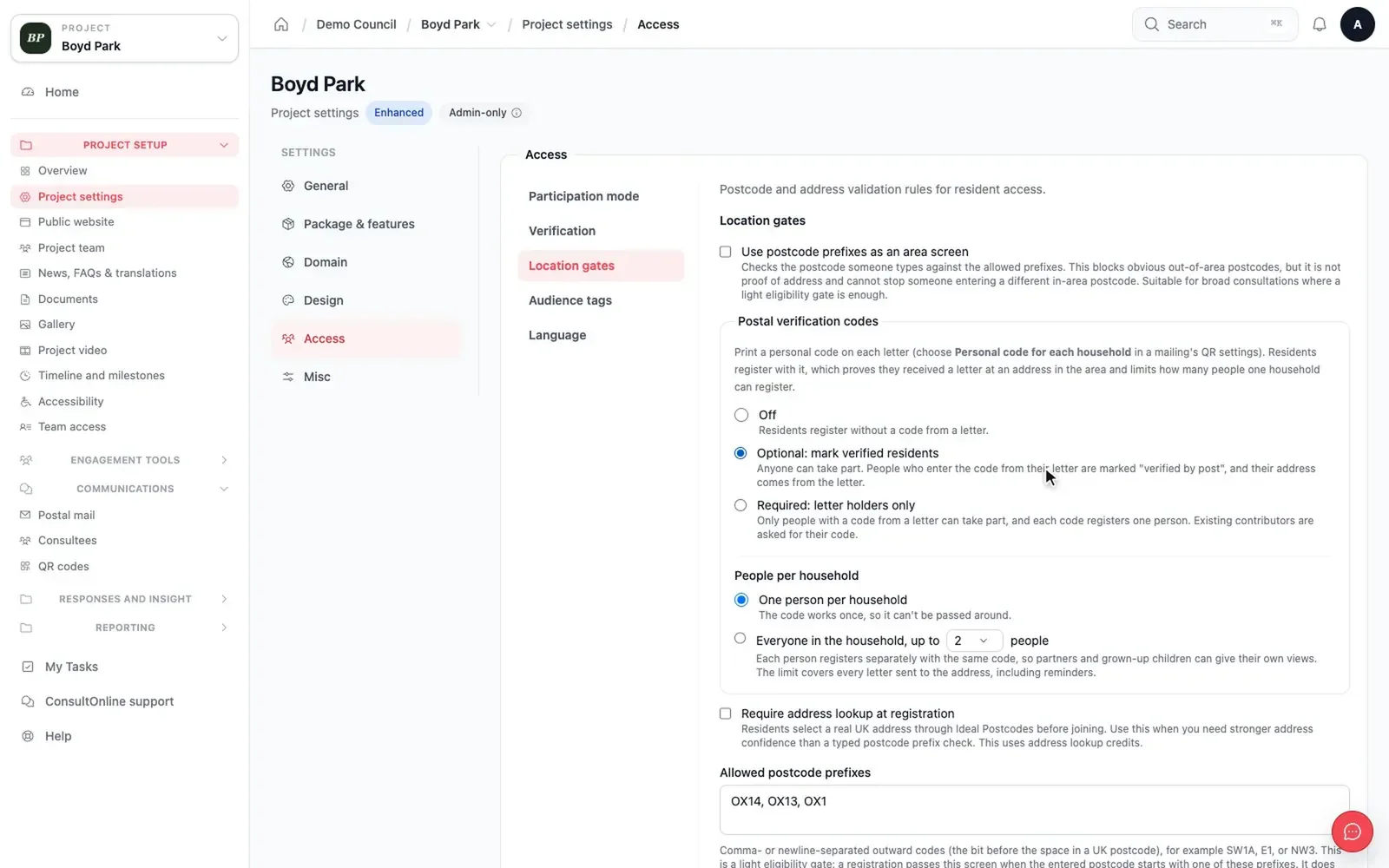Click the Admin-only info icon
Screen dimensions: 1389x868
(x=517, y=113)
